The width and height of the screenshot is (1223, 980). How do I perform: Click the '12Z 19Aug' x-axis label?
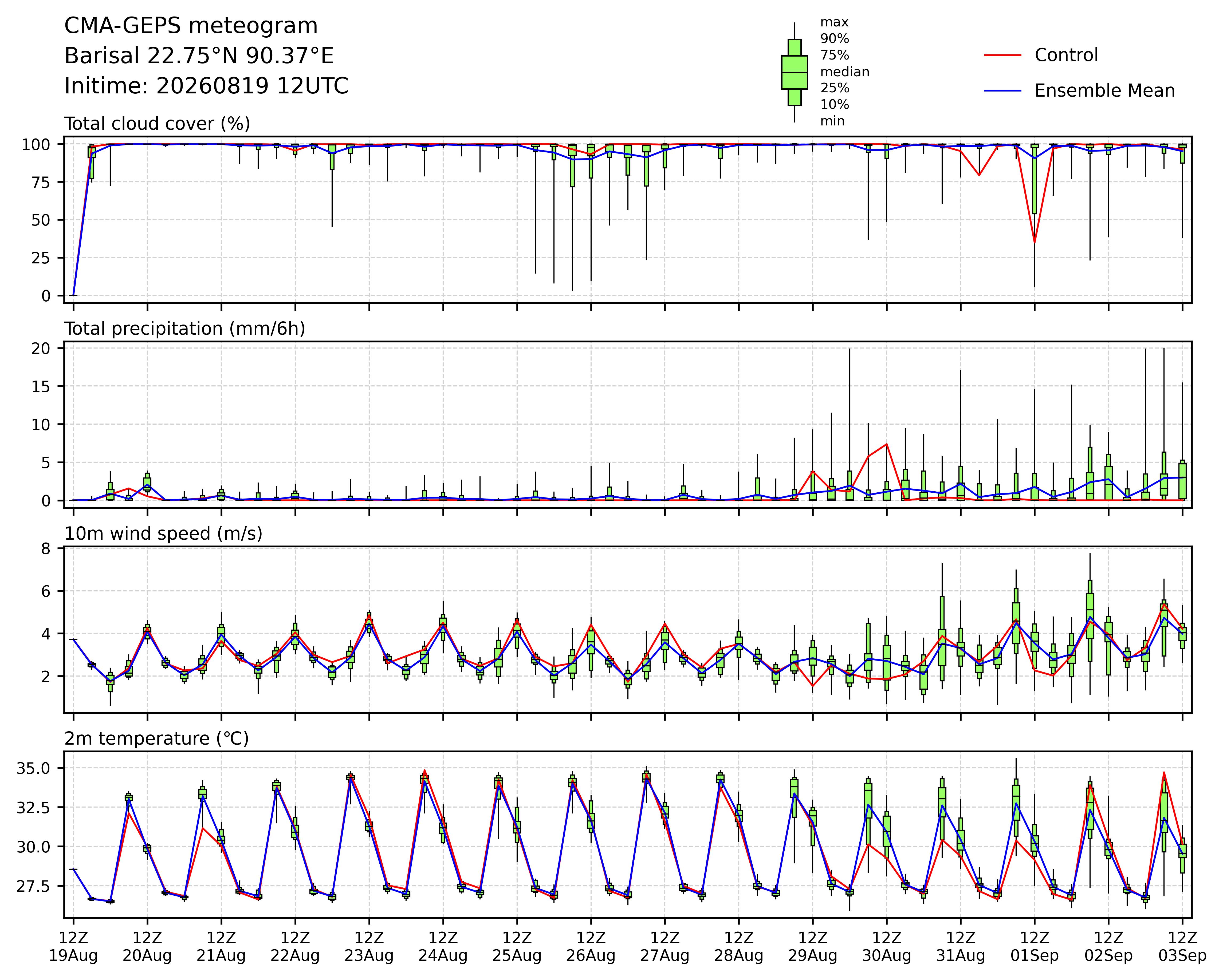click(x=73, y=947)
